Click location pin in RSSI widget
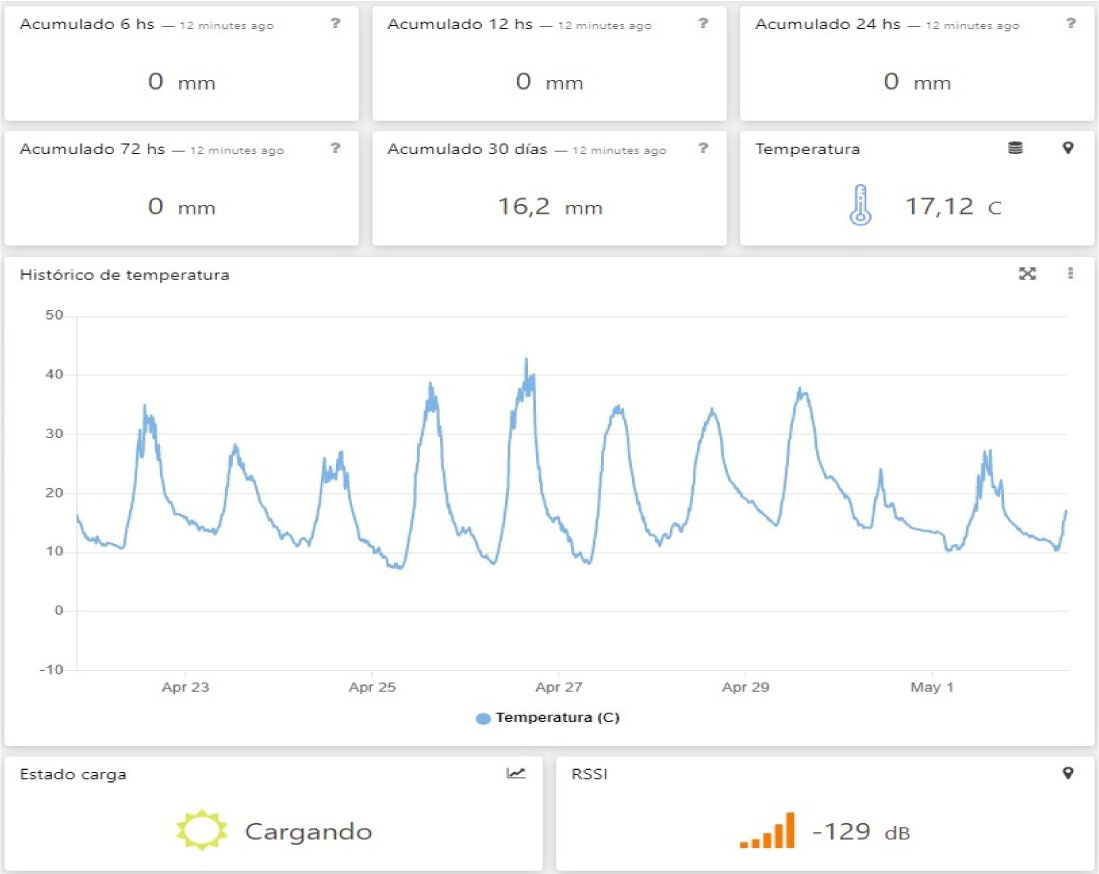1099x874 pixels. click(1068, 773)
